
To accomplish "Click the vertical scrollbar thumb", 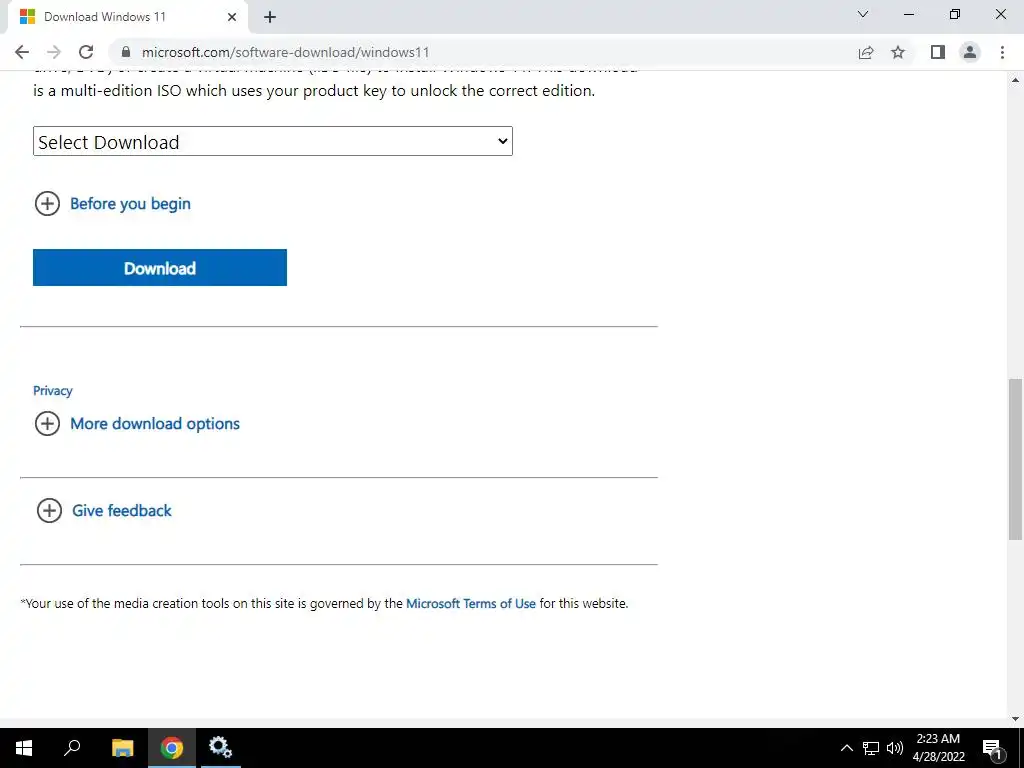I will [1015, 459].
